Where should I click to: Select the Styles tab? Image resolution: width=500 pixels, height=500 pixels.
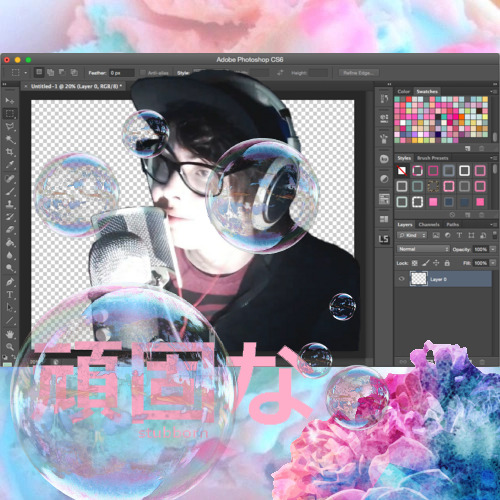[x=404, y=158]
